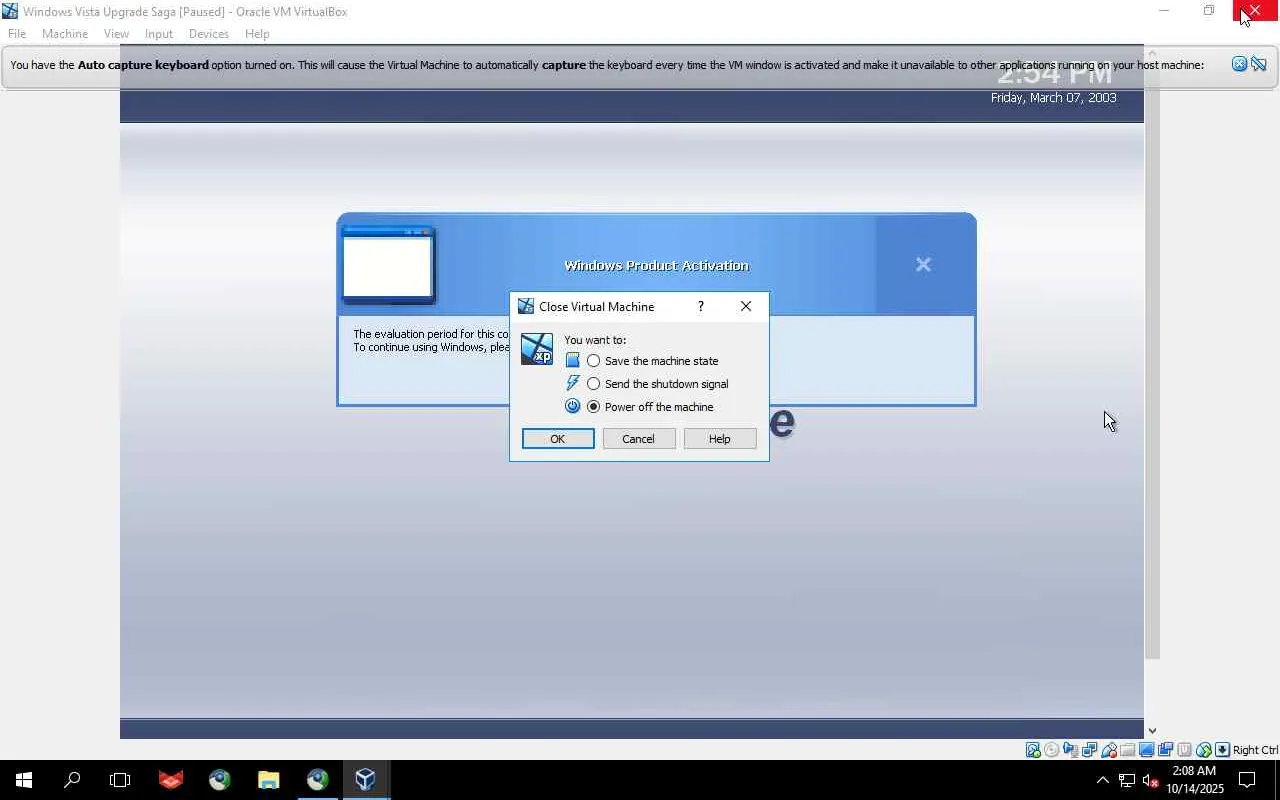Click the CPU virtualization status icon

pos(1185,750)
